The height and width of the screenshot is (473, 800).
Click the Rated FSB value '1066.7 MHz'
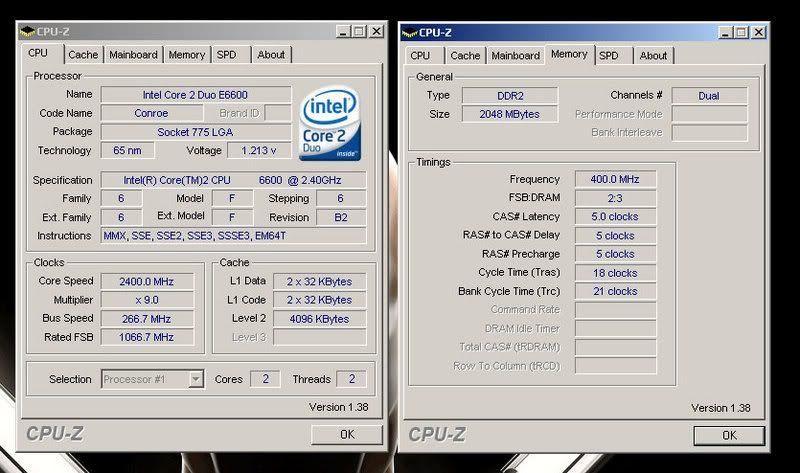pyautogui.click(x=147, y=337)
